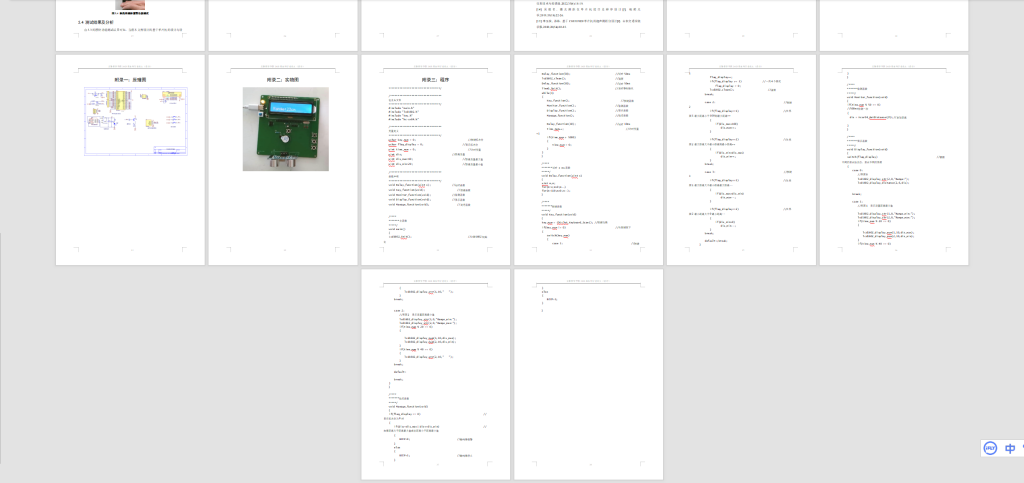Click the iFLY input method icon

(988, 449)
